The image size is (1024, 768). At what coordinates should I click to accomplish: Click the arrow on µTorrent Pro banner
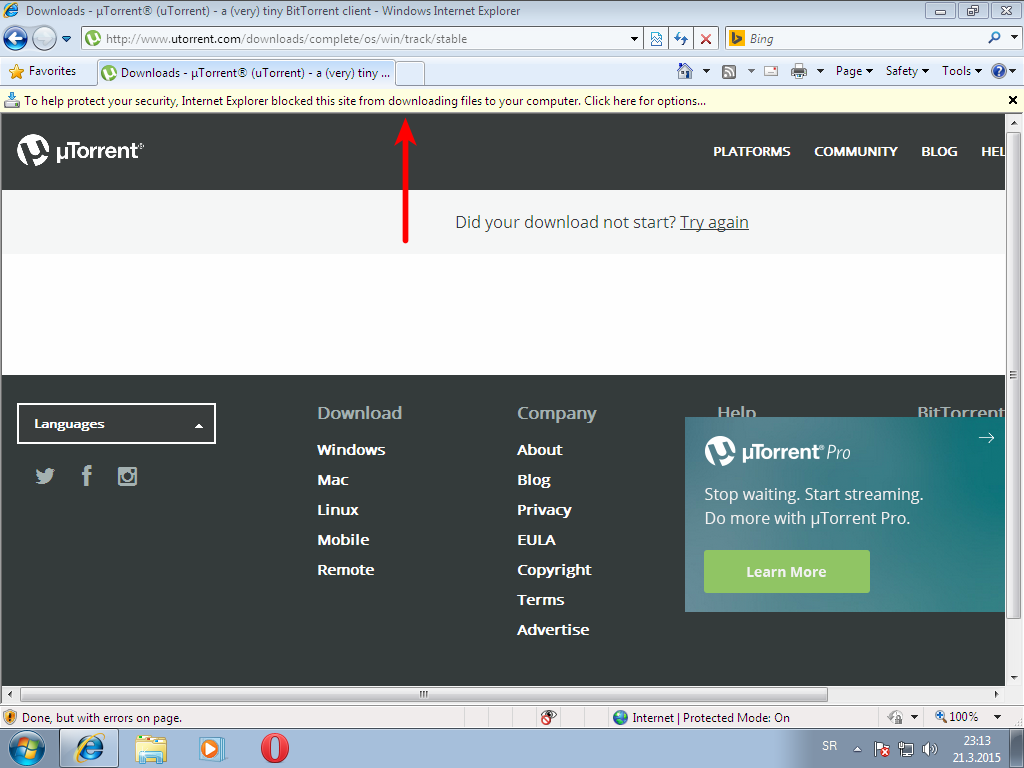tap(986, 438)
